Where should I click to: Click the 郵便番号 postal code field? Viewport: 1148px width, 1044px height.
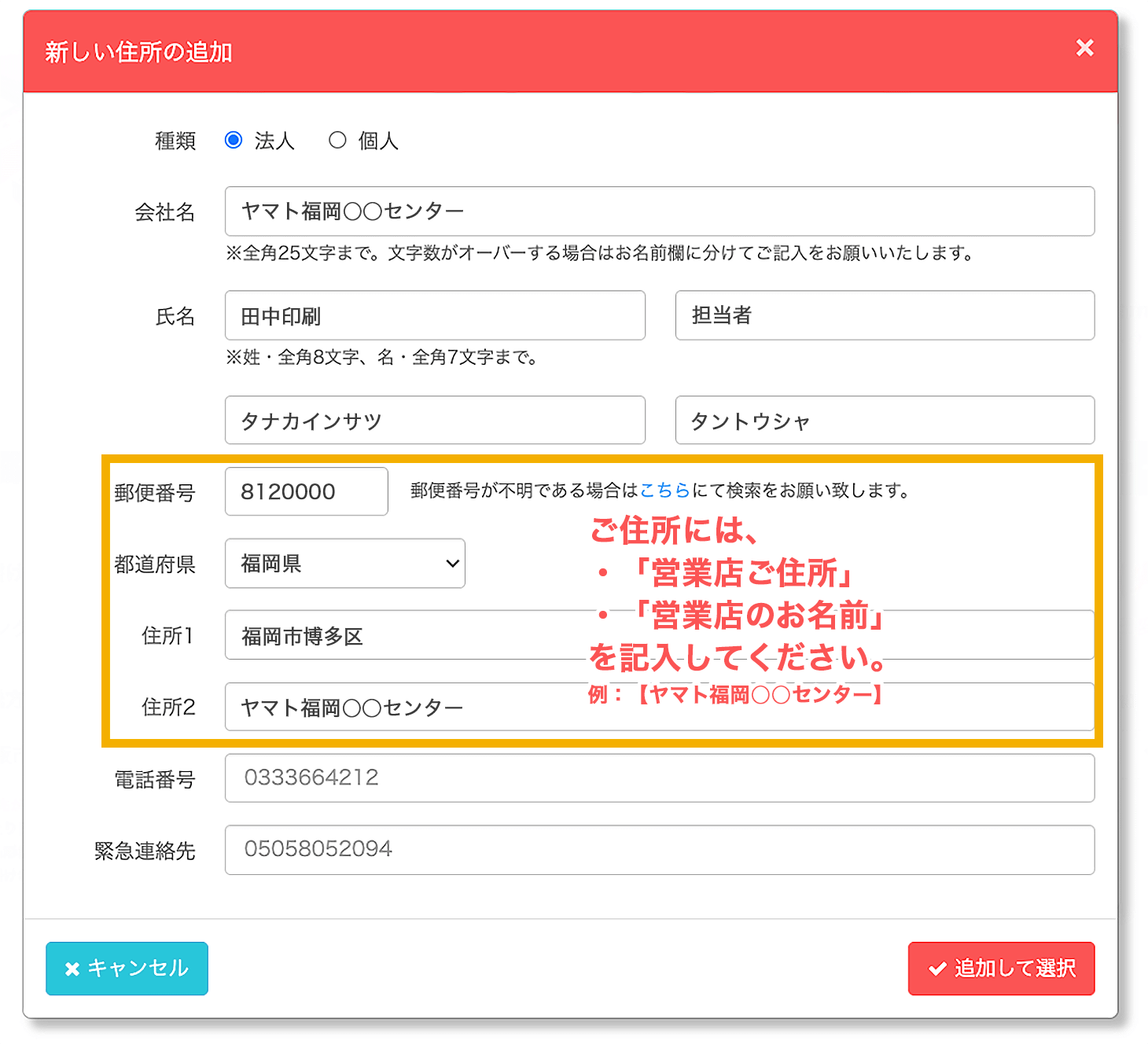point(306,492)
